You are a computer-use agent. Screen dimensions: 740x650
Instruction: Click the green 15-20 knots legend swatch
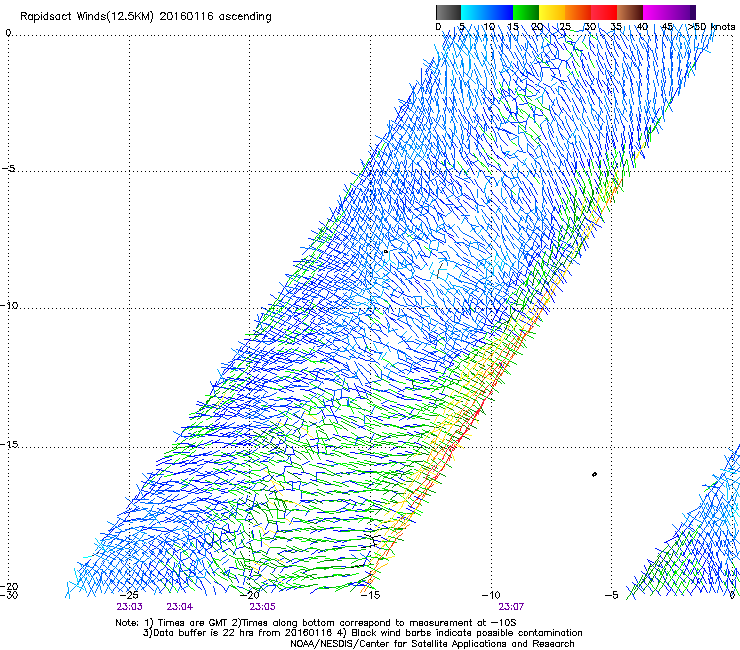526,12
